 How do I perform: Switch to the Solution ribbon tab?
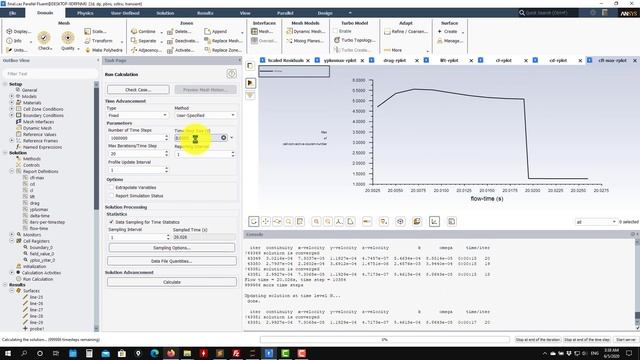click(x=165, y=13)
